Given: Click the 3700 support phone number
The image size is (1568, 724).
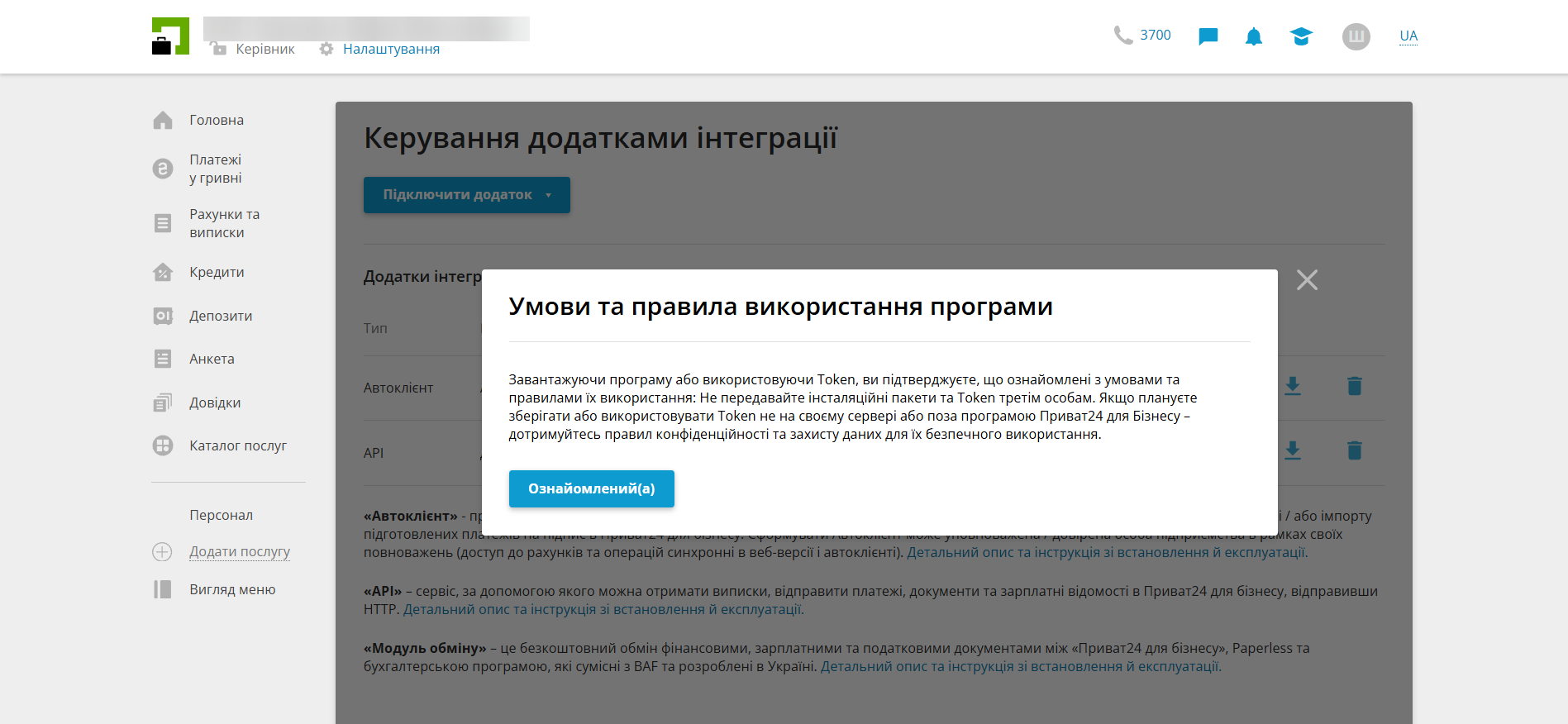Looking at the screenshot, I should [x=1156, y=35].
